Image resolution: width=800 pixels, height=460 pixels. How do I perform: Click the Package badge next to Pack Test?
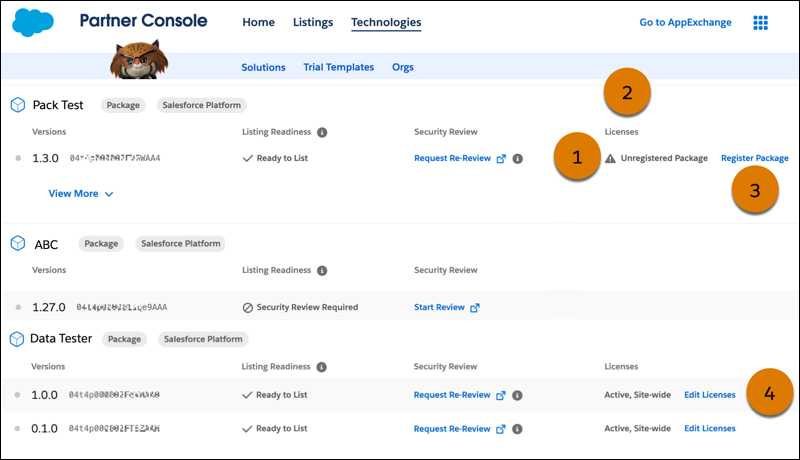coord(123,105)
